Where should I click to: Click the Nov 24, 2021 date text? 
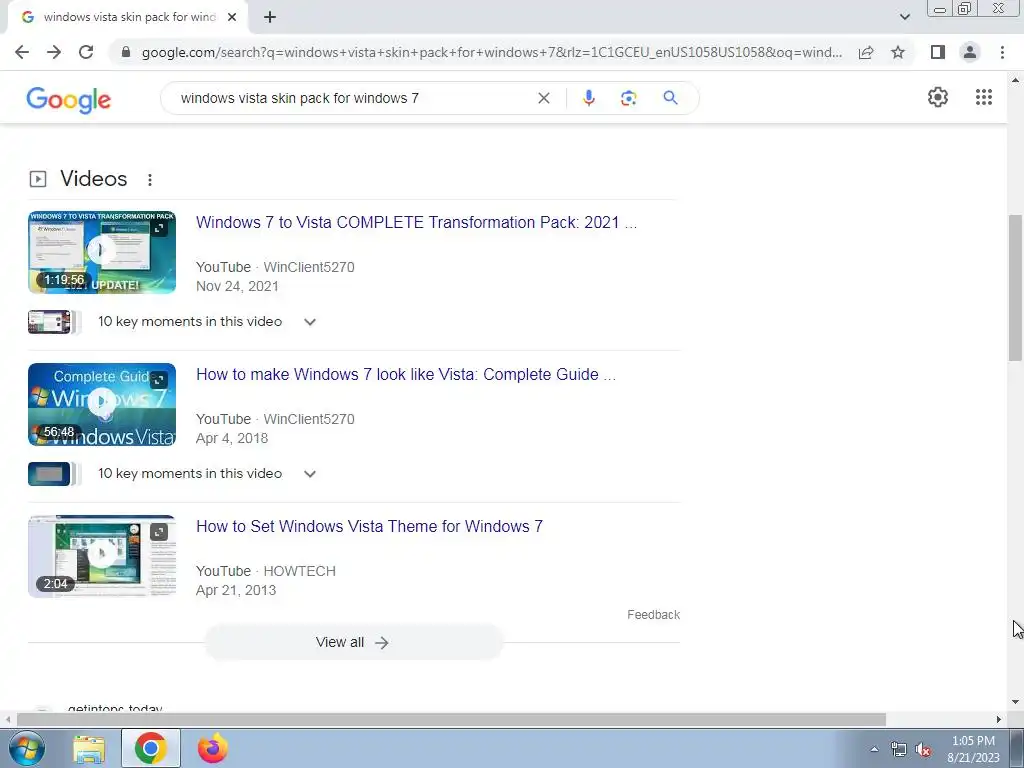(237, 287)
